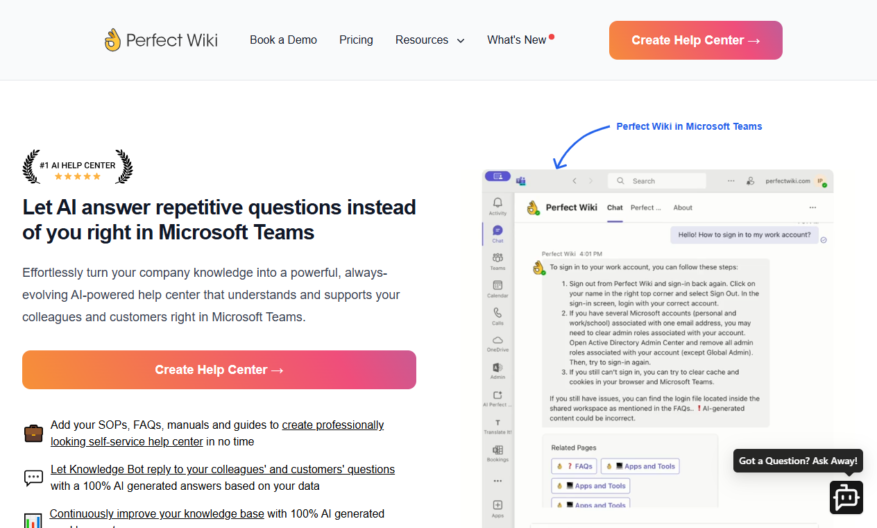Open the create professionally looking help center link

point(217,433)
